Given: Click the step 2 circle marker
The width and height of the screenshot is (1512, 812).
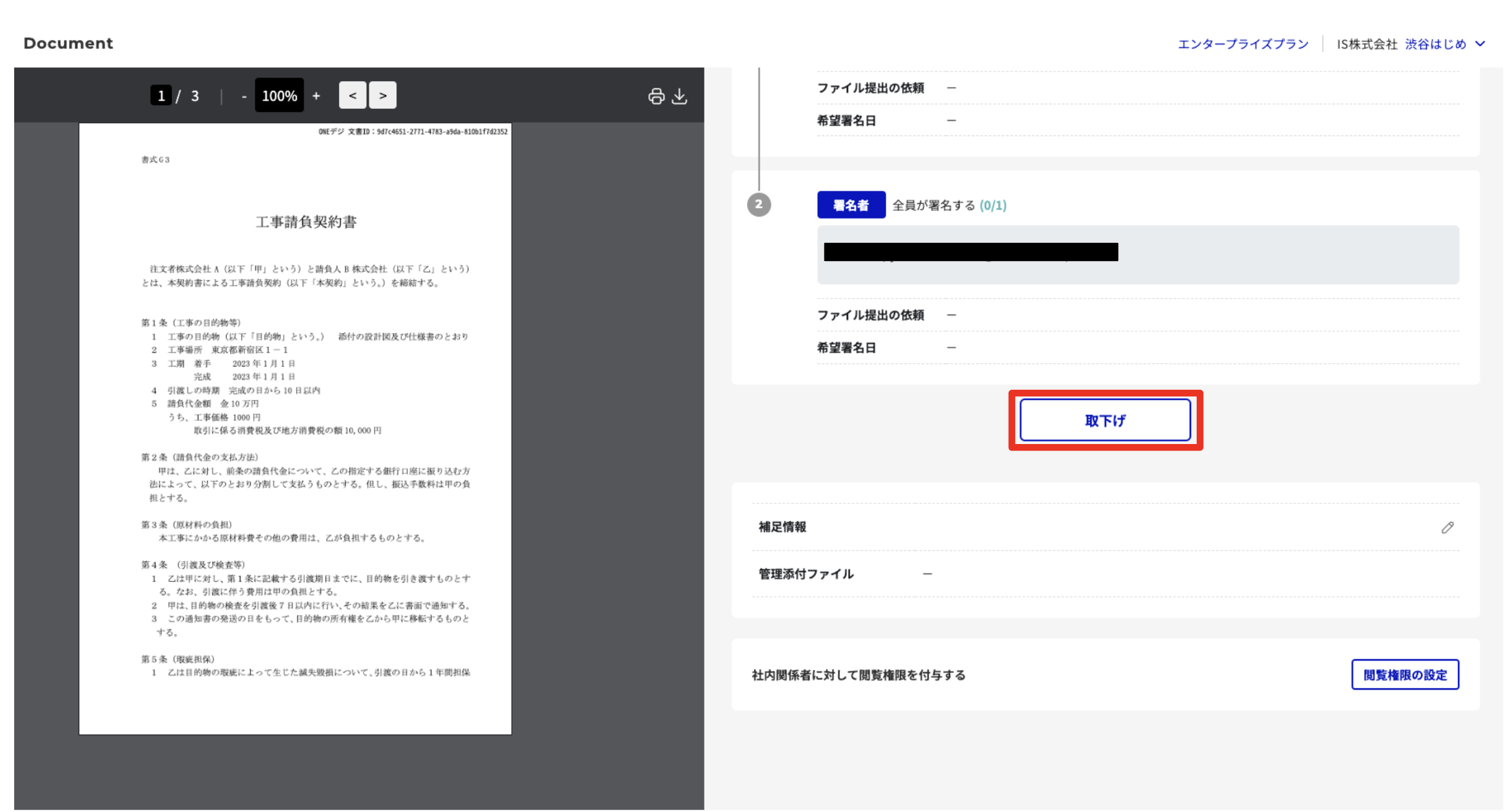Looking at the screenshot, I should point(759,205).
